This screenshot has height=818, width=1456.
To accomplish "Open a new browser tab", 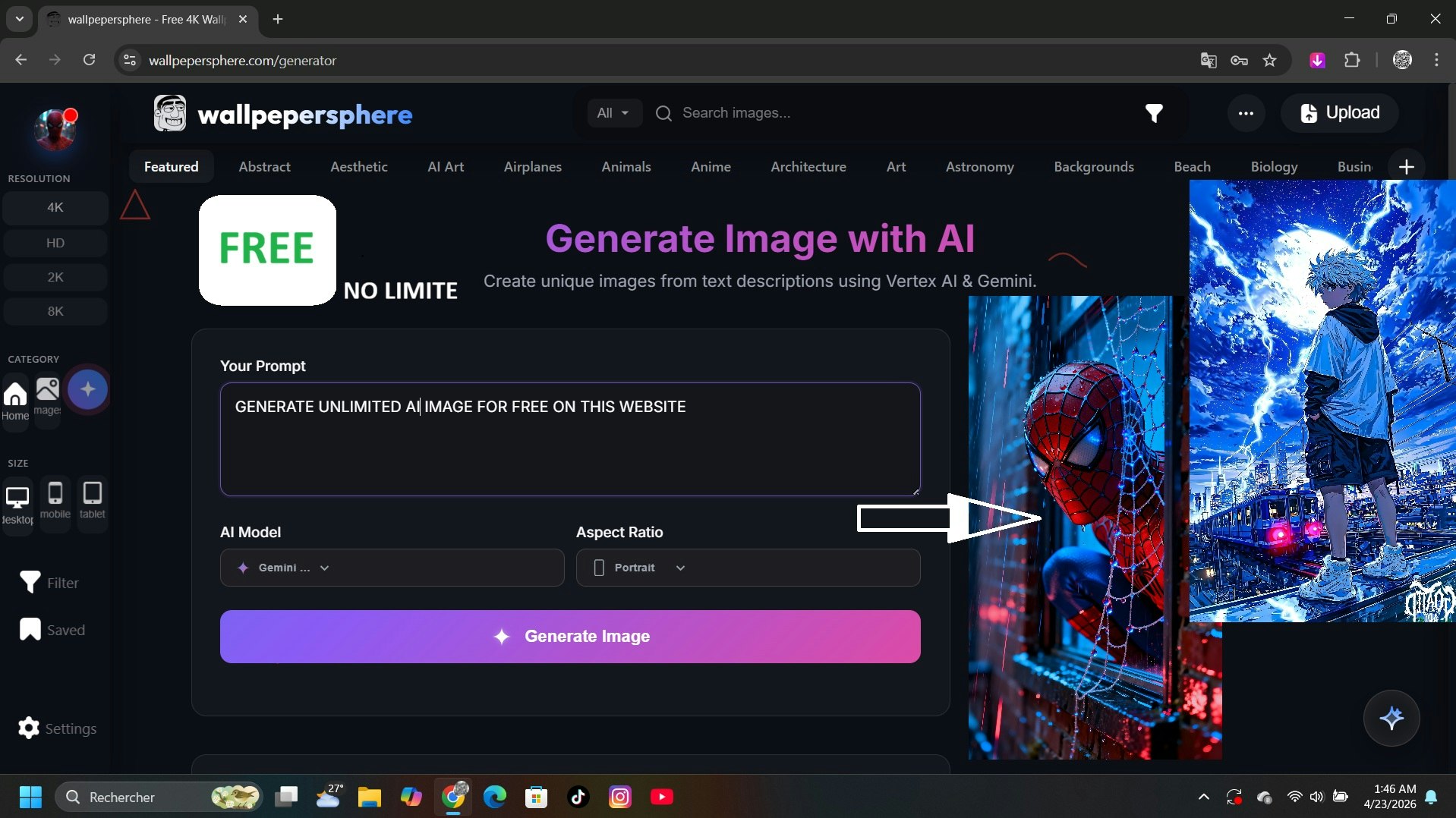I will point(278,19).
